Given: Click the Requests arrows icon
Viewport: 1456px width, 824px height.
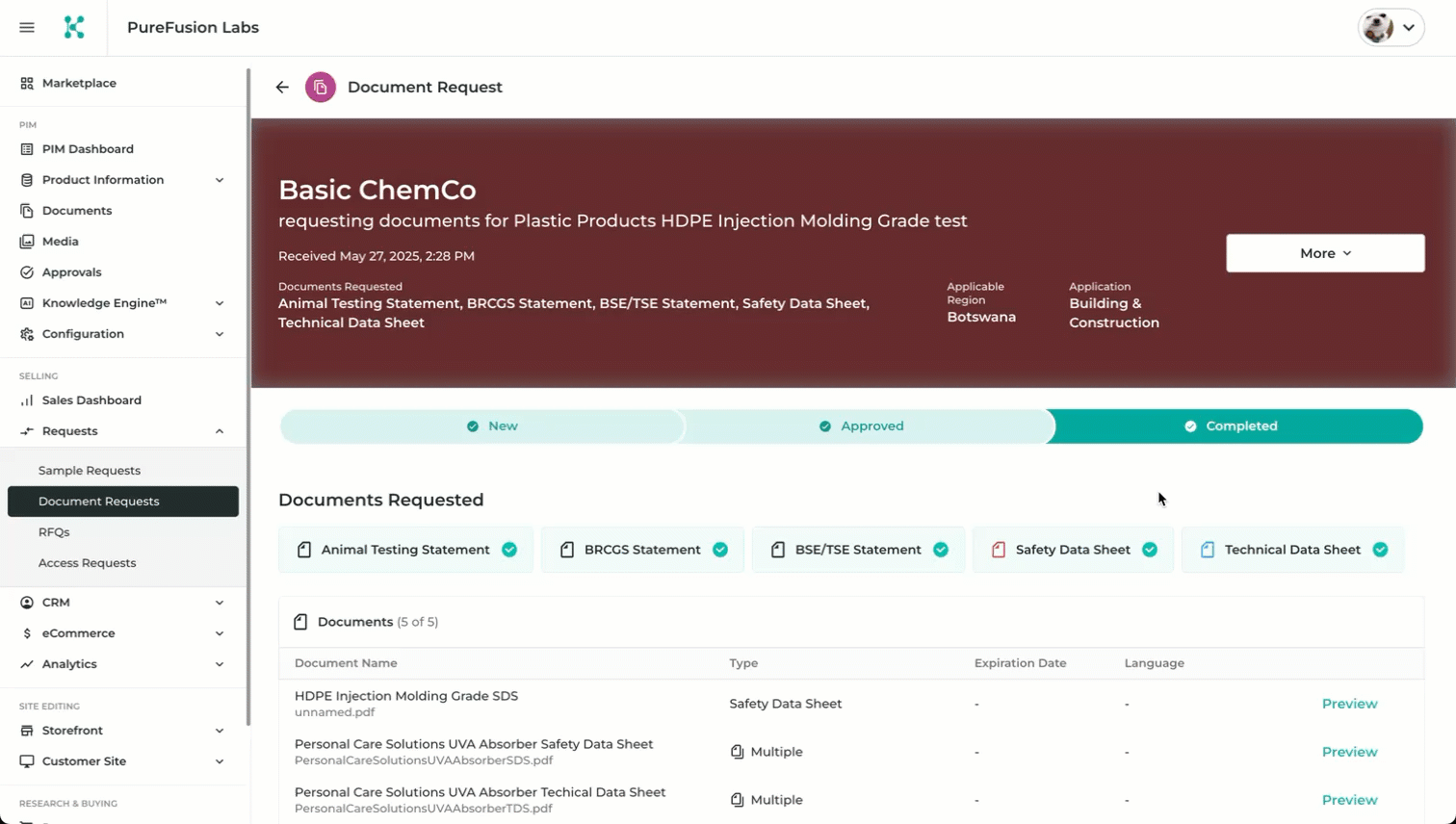Looking at the screenshot, I should pyautogui.click(x=27, y=431).
